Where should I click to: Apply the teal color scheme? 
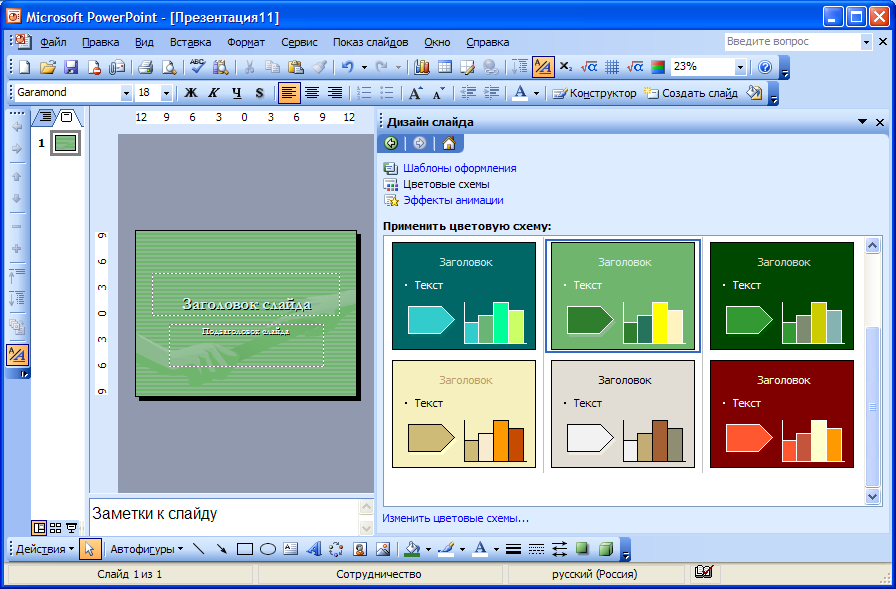click(464, 296)
